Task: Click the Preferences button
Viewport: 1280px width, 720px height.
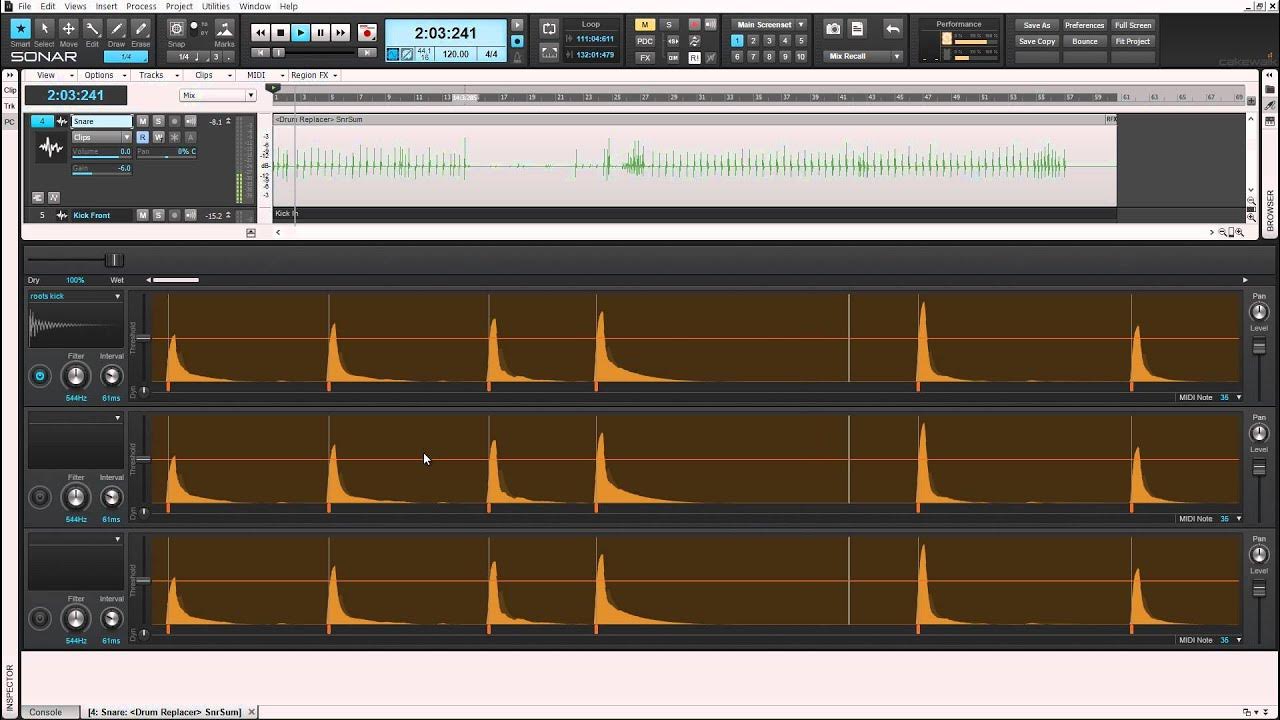Action: 1084,25
